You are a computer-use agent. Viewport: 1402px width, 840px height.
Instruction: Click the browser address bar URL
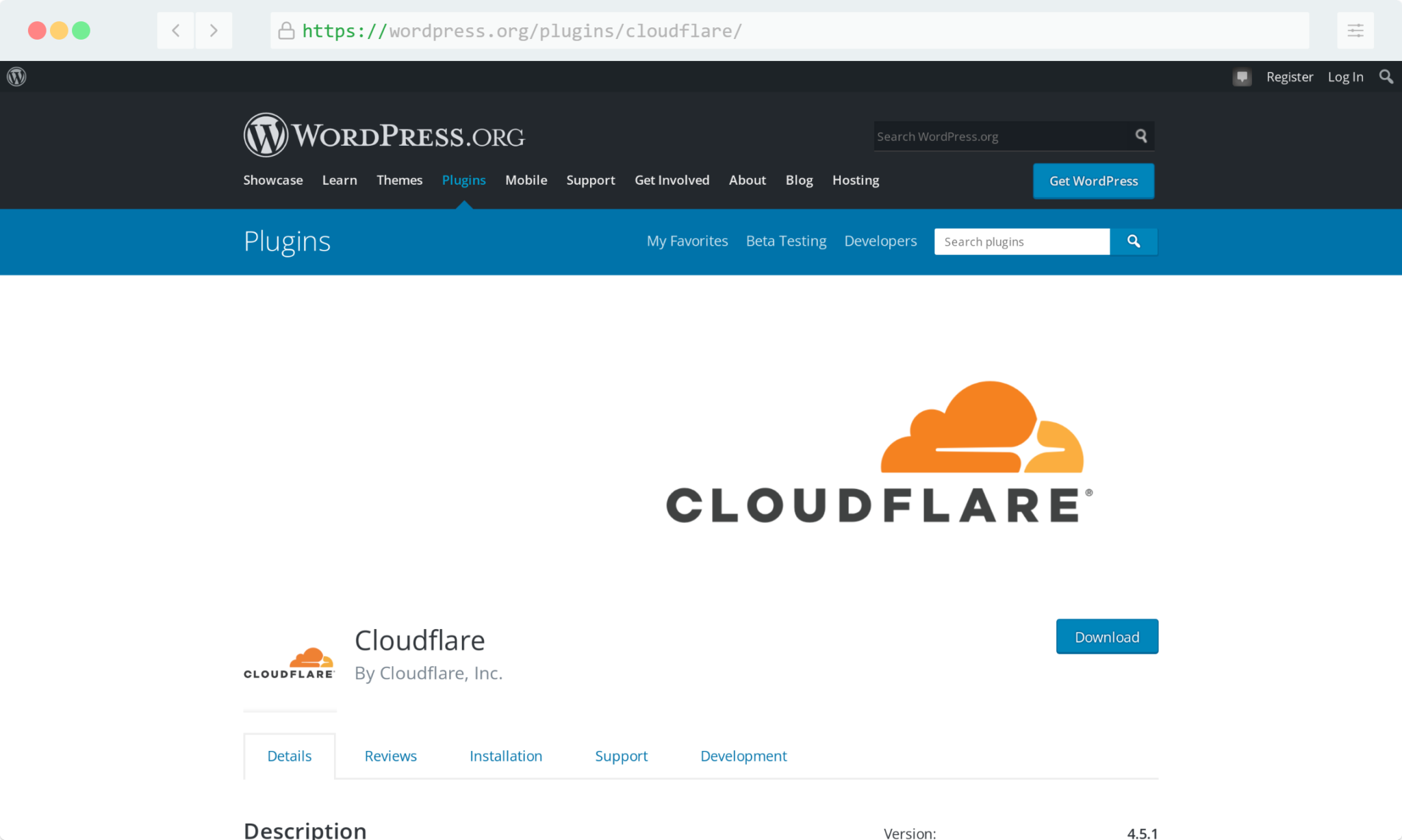522,31
